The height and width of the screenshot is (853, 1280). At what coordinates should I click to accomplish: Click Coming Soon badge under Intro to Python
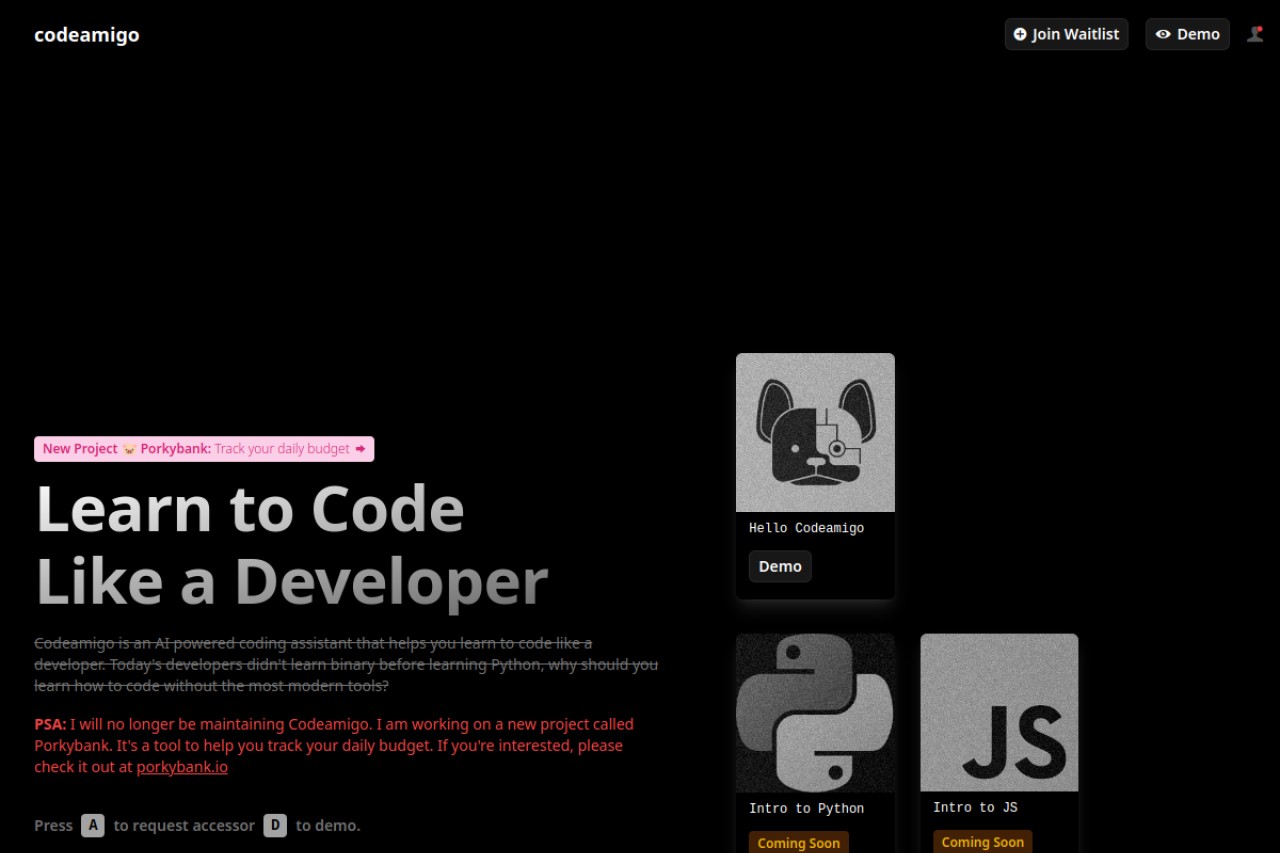click(799, 842)
